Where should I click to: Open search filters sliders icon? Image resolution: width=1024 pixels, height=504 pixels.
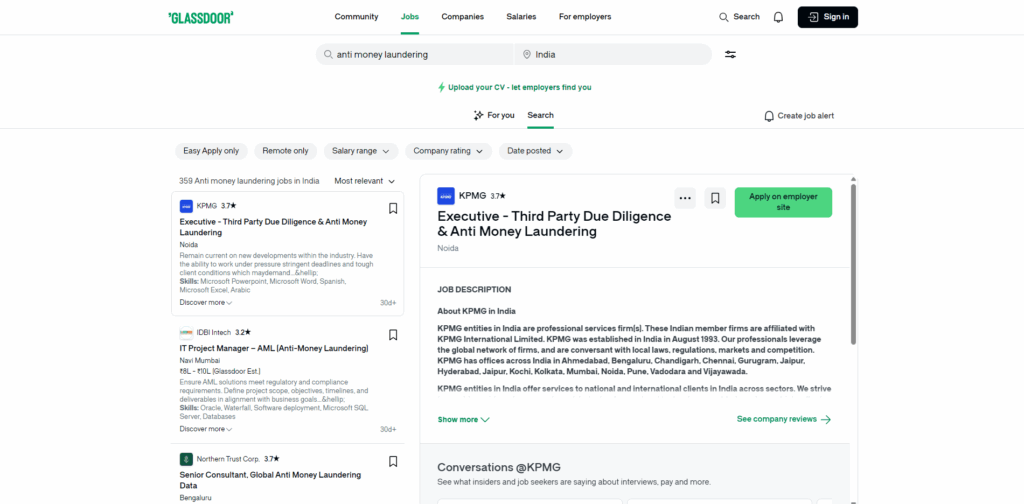tap(730, 54)
